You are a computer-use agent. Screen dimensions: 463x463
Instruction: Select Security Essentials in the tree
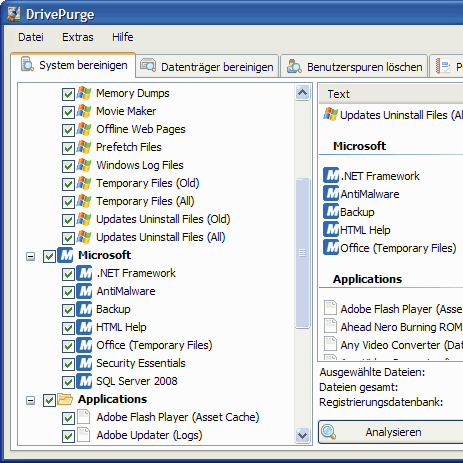point(141,363)
